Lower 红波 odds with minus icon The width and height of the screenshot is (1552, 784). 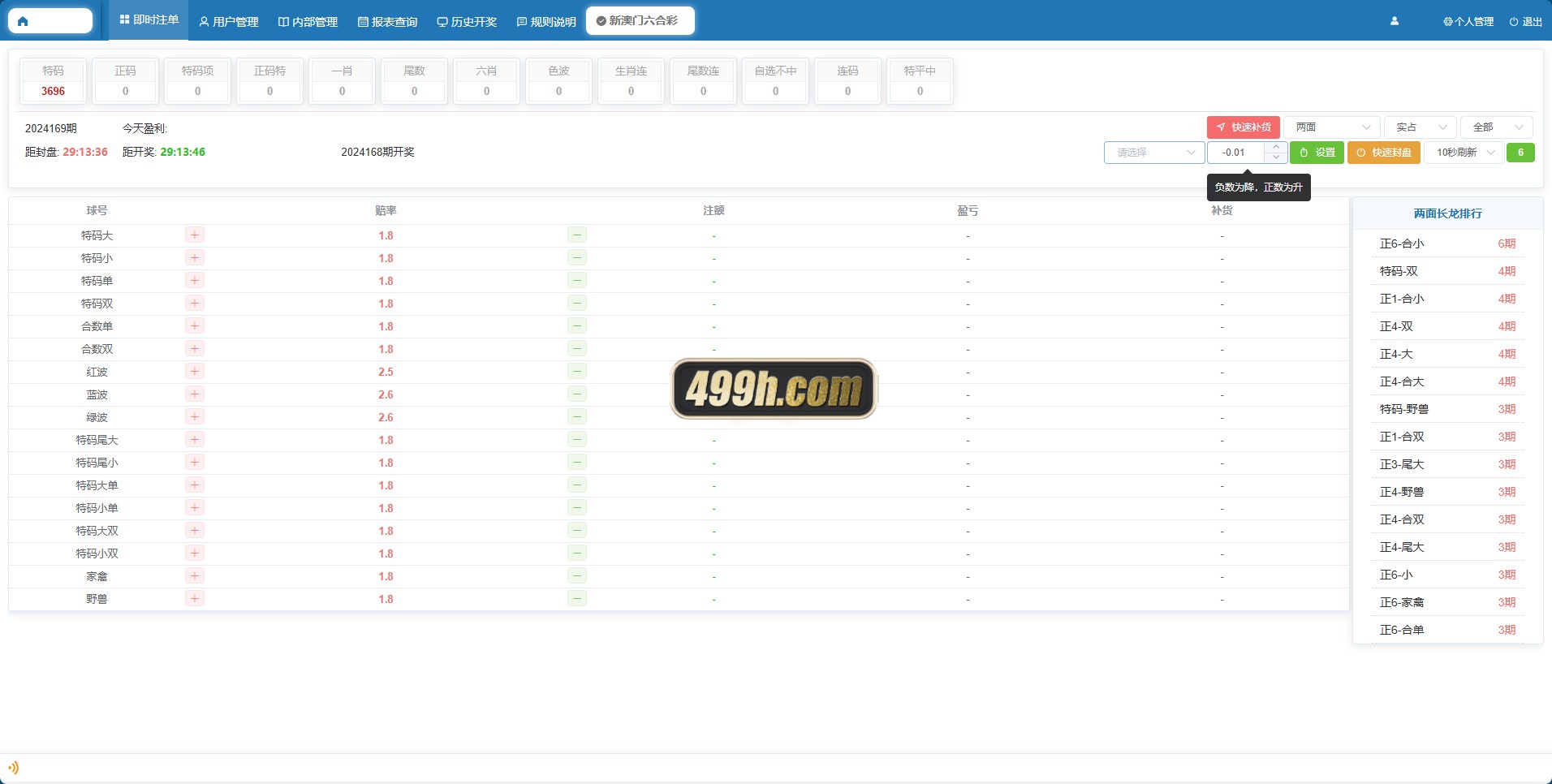point(577,372)
